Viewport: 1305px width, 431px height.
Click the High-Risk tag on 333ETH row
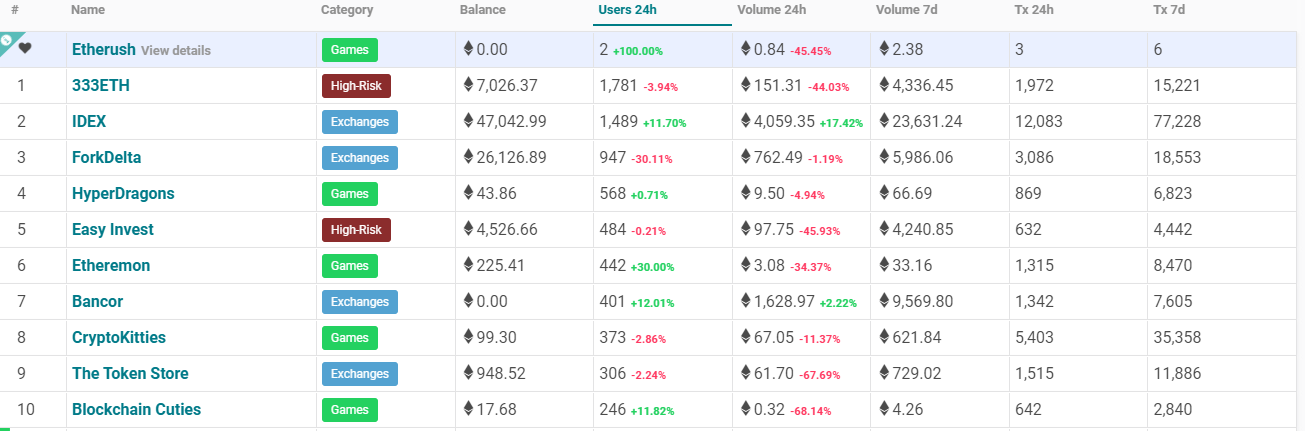[356, 86]
